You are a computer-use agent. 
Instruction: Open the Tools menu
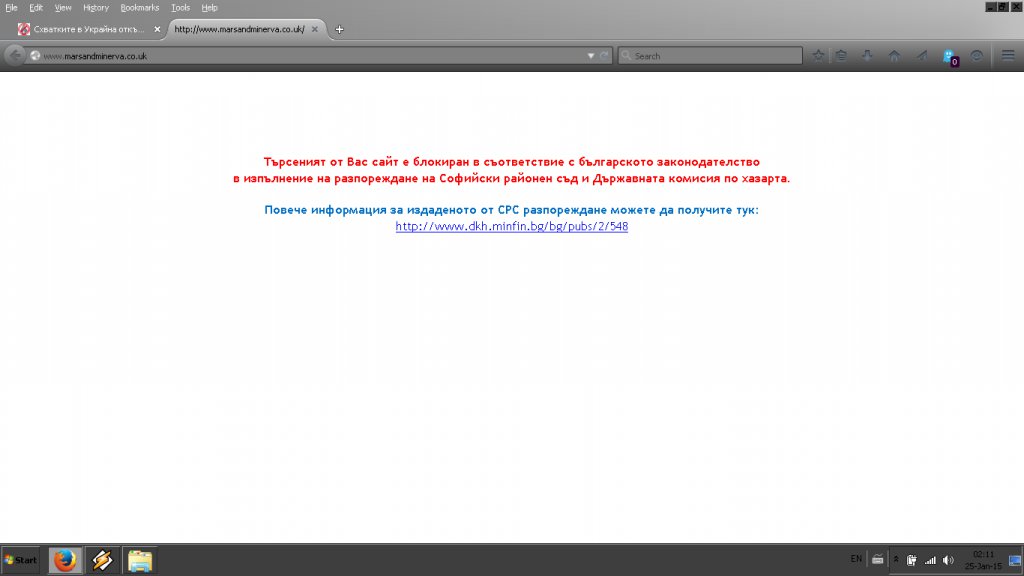click(x=180, y=8)
